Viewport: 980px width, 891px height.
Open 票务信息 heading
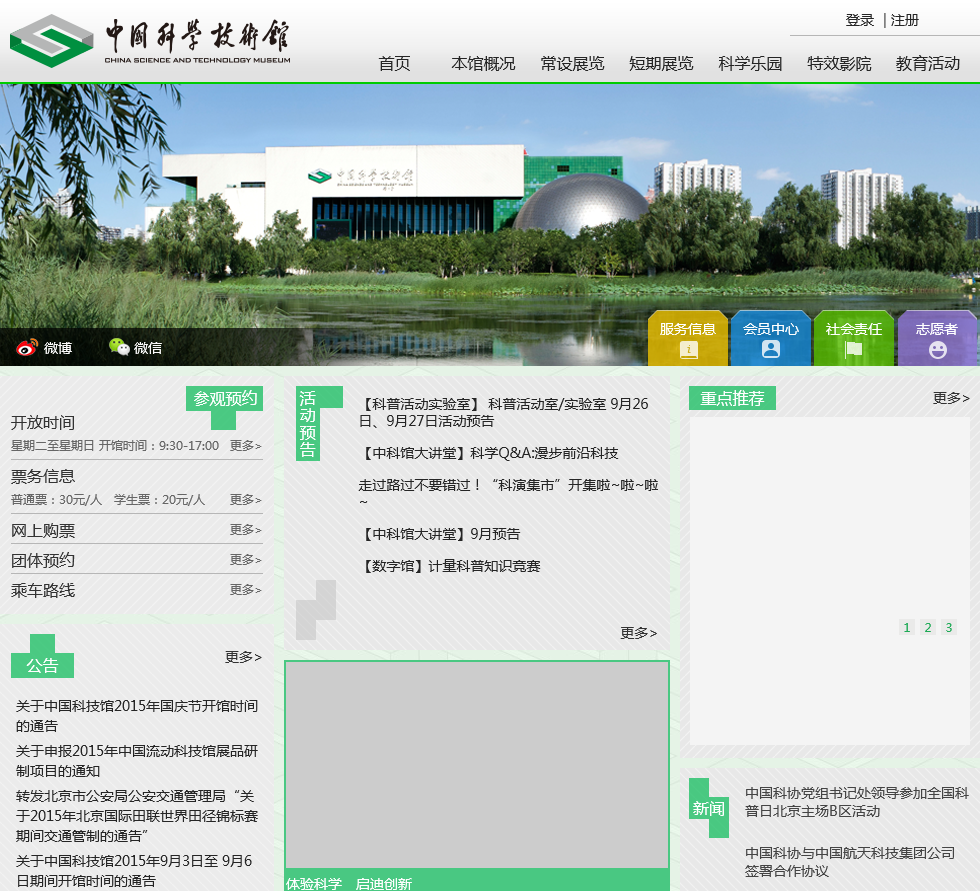42,477
